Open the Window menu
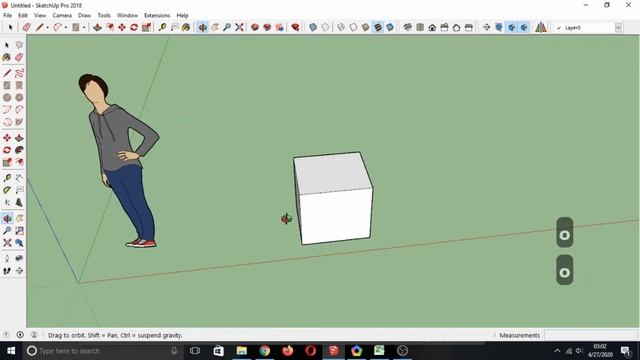This screenshot has height=360, width=640. pos(127,15)
